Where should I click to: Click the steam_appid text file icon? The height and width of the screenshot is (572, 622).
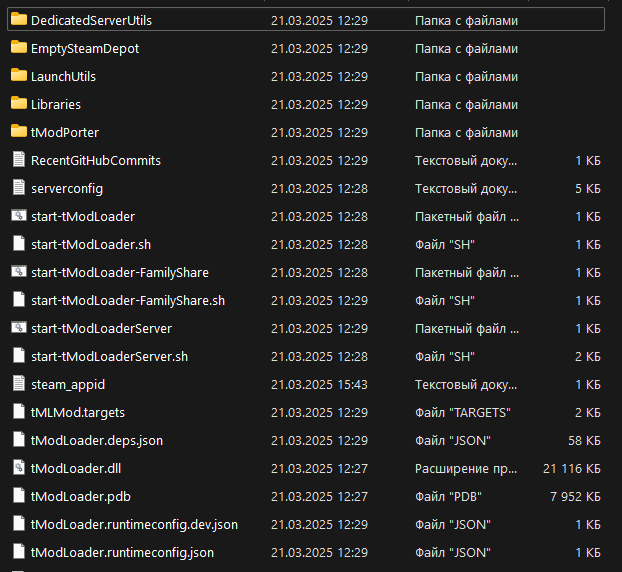pyautogui.click(x=18, y=384)
